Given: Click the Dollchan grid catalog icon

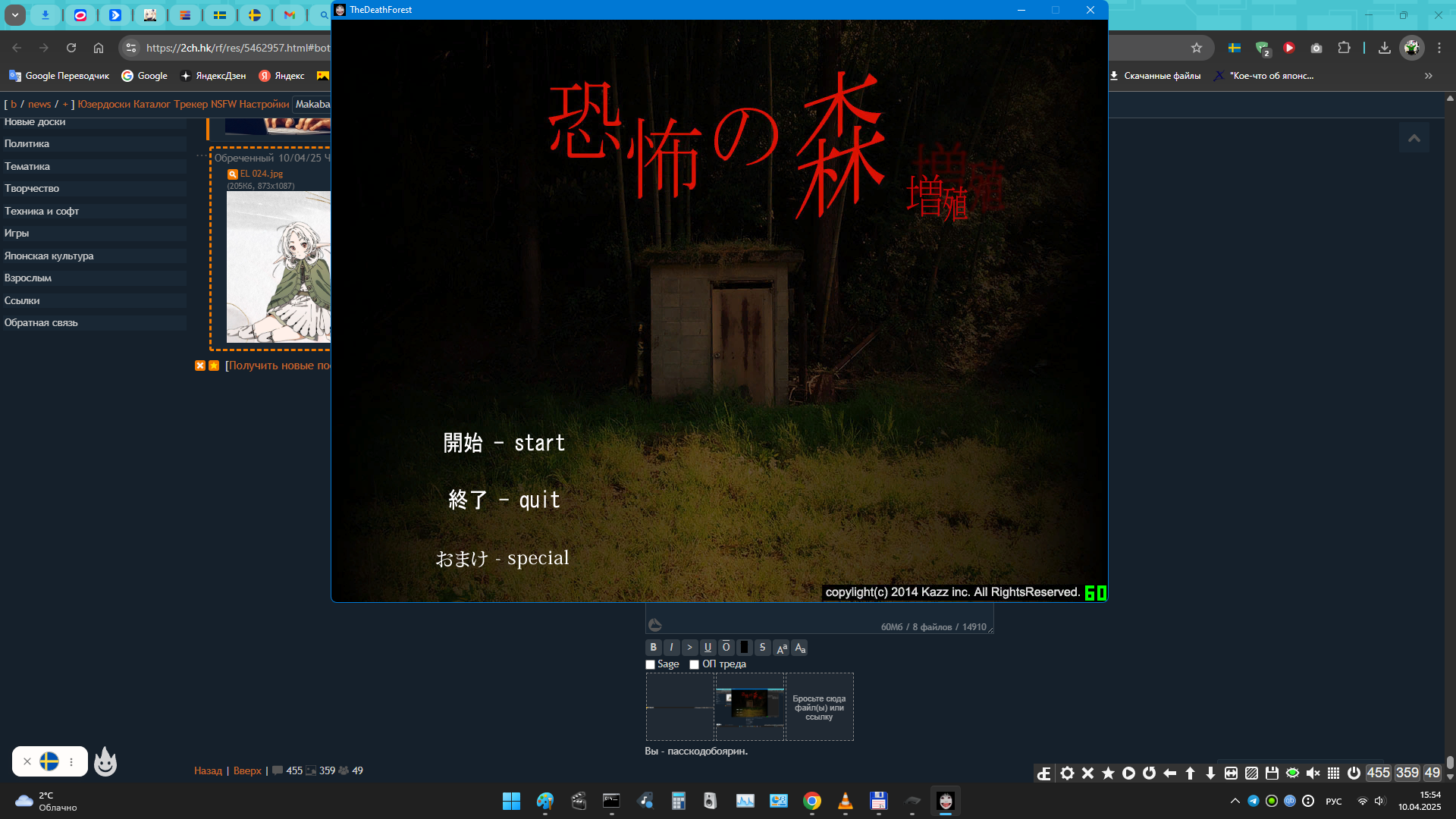Looking at the screenshot, I should [1333, 773].
